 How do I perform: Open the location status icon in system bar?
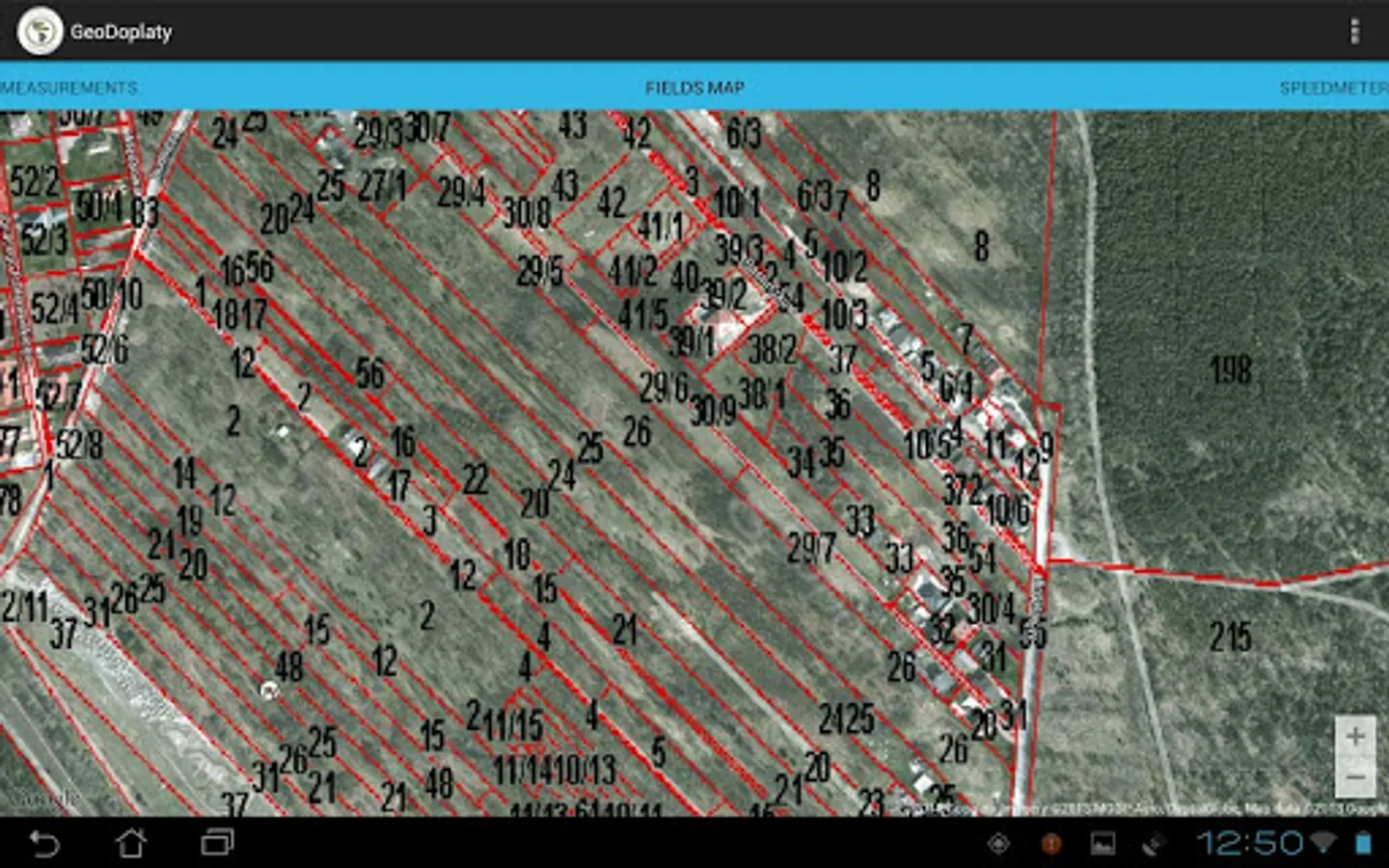click(x=999, y=844)
